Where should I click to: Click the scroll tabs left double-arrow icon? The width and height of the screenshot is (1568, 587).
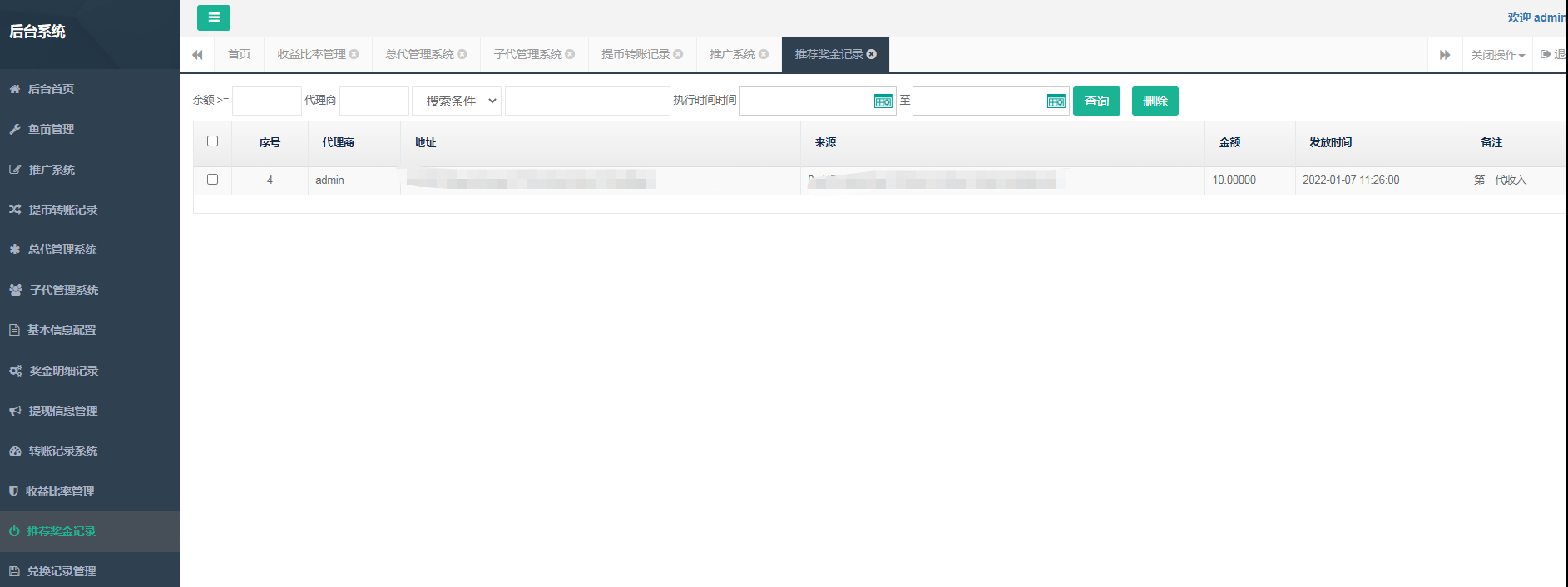[197, 55]
